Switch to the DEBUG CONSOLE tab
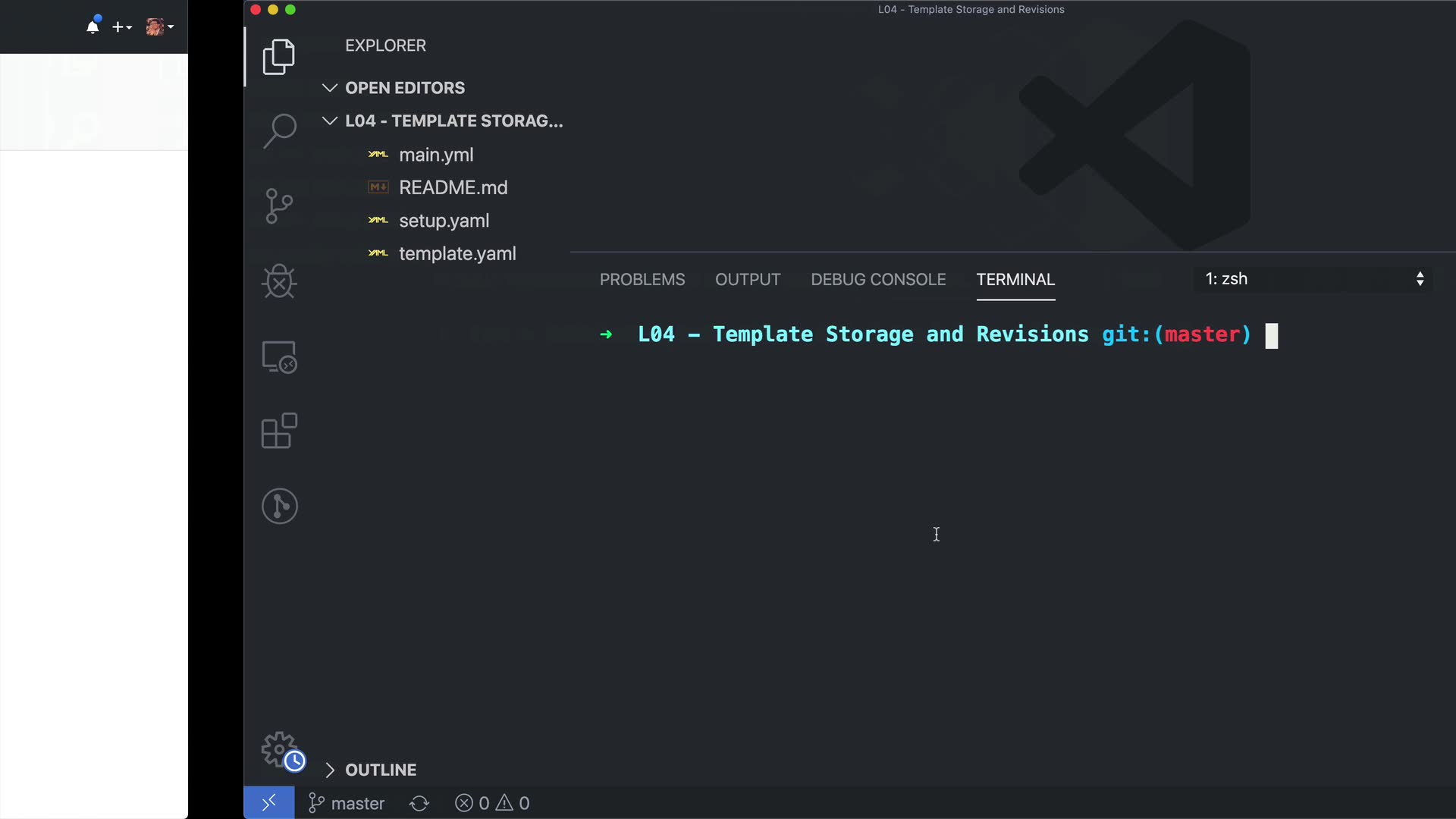This screenshot has height=819, width=1456. point(877,279)
